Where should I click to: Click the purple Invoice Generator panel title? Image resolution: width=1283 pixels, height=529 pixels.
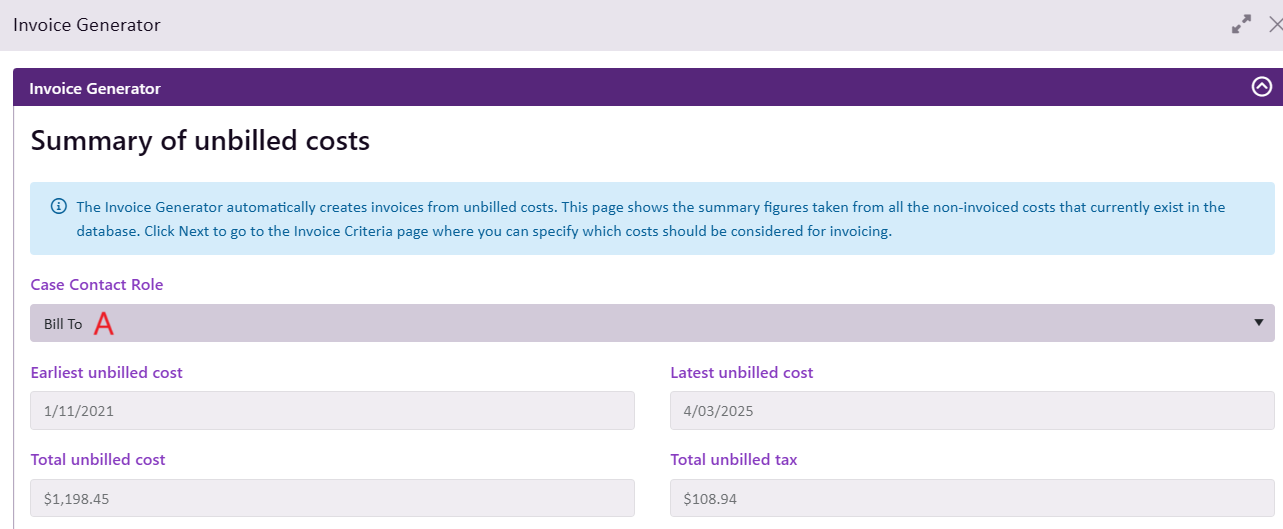click(95, 88)
